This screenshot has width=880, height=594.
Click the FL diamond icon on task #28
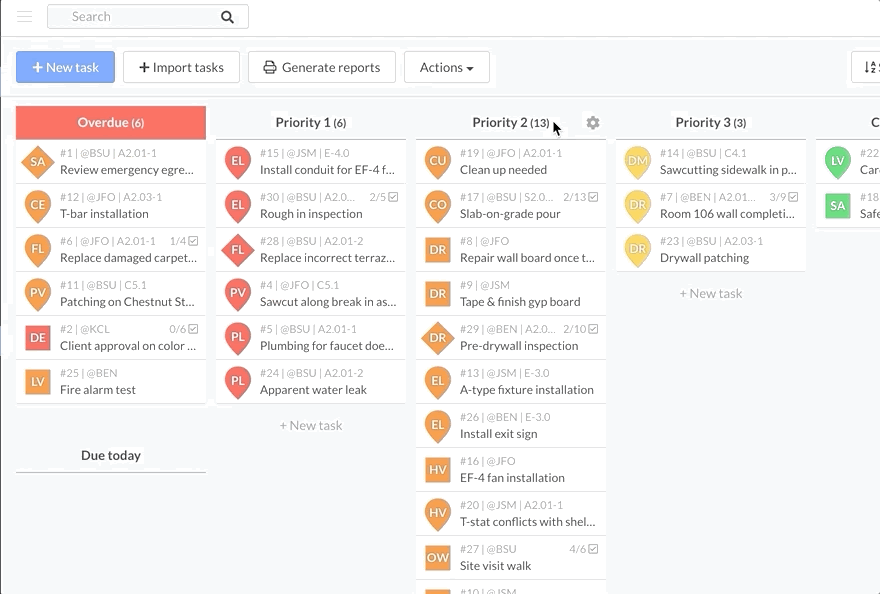[238, 250]
